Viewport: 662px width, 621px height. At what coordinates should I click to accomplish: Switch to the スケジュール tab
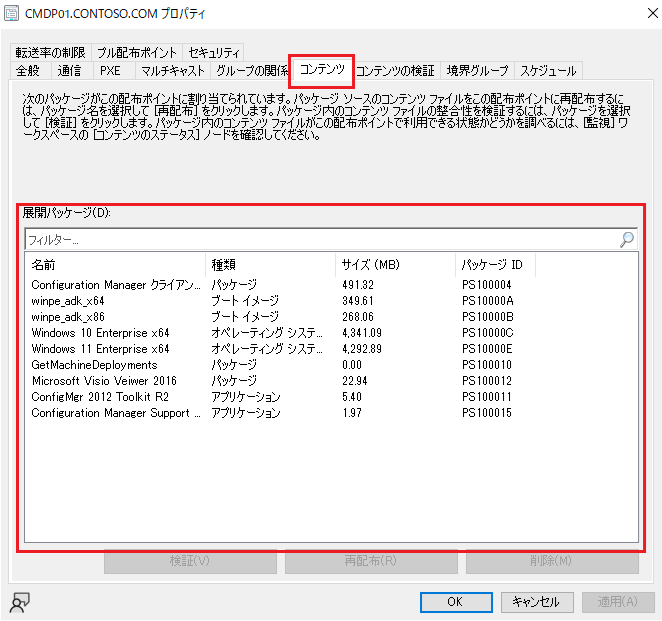pyautogui.click(x=547, y=70)
